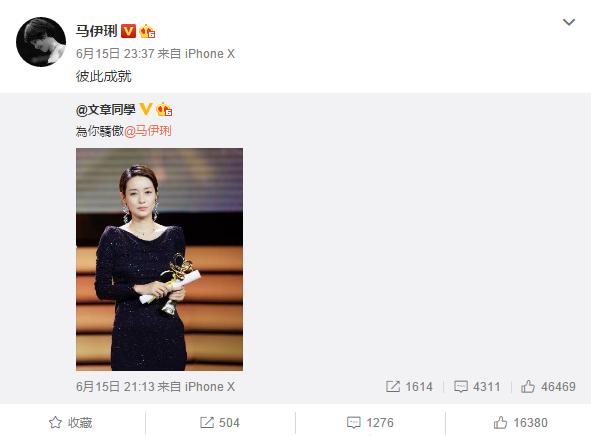Open 马伊琍's username link
Image resolution: width=591 pixels, height=436 pixels.
click(x=97, y=31)
